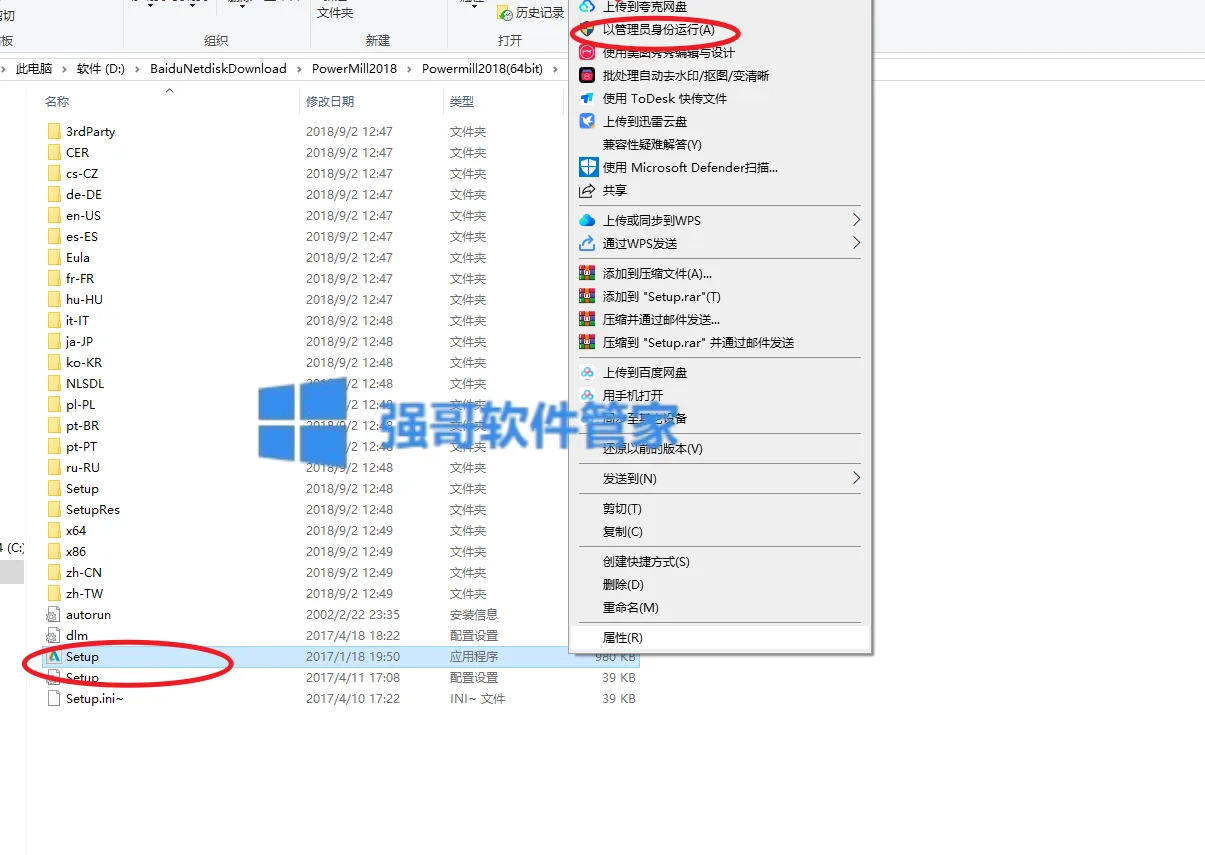This screenshot has width=1205, height=855.
Task: Choose 创建快捷方式(S) menu entry
Action: (646, 562)
